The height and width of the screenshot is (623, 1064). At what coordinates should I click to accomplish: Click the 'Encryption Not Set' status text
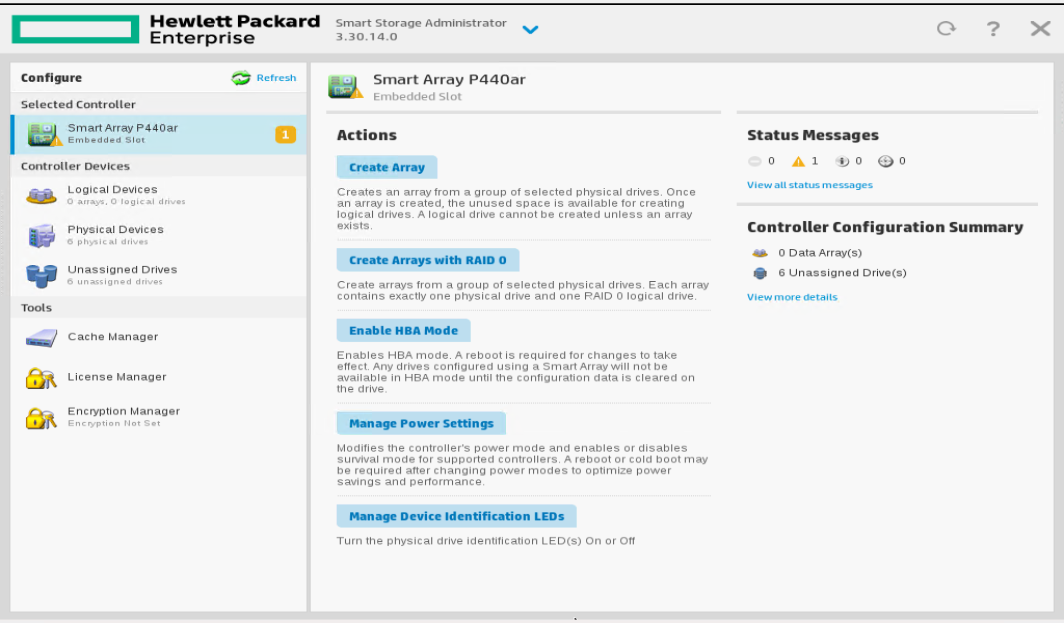tap(114, 423)
